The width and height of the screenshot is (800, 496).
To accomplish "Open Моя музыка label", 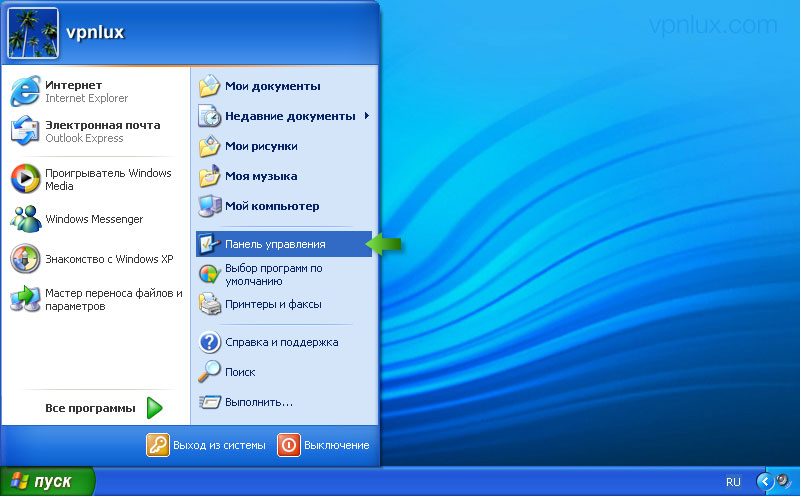I will 261,176.
